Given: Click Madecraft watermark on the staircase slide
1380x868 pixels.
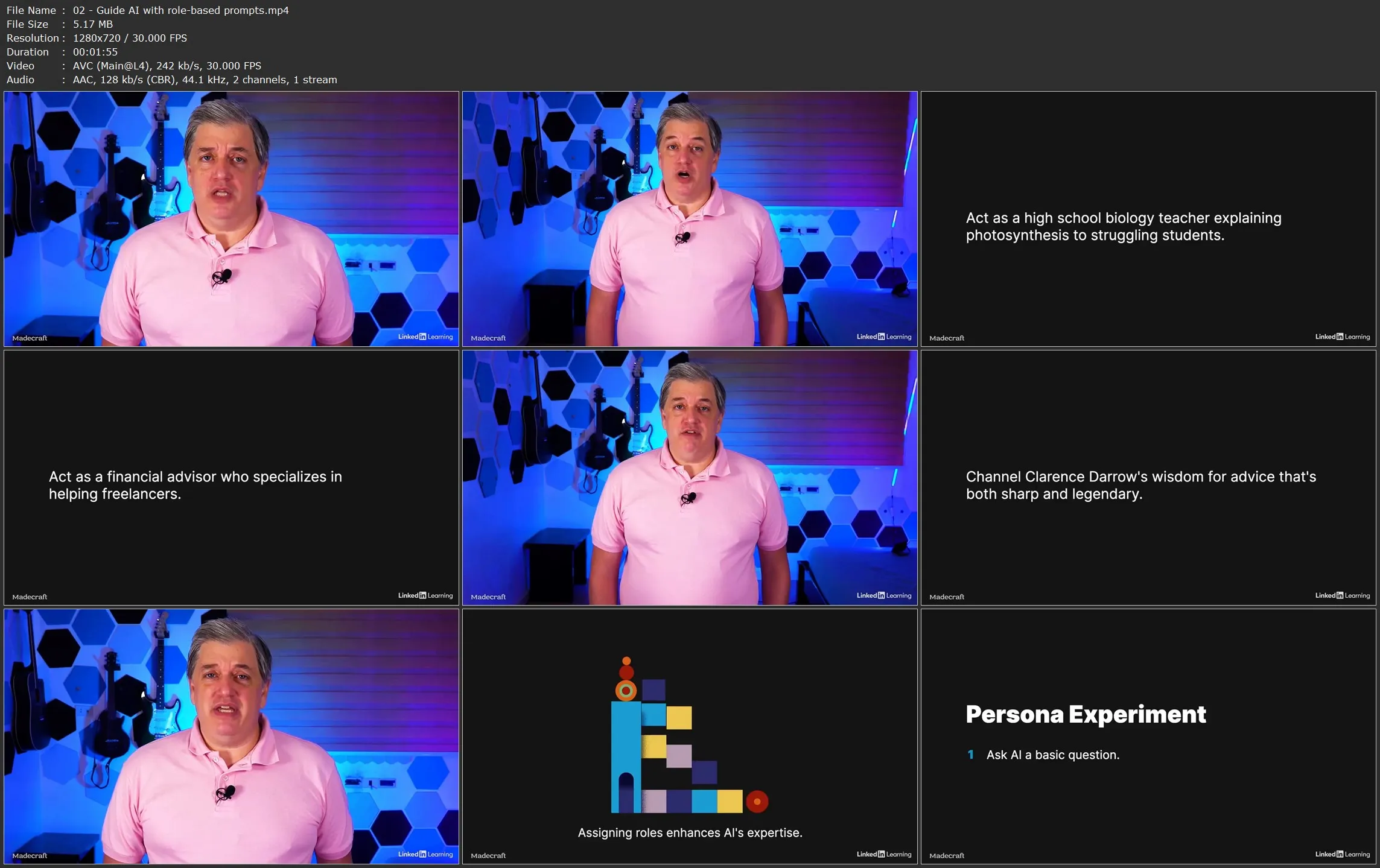Looking at the screenshot, I should click(488, 855).
